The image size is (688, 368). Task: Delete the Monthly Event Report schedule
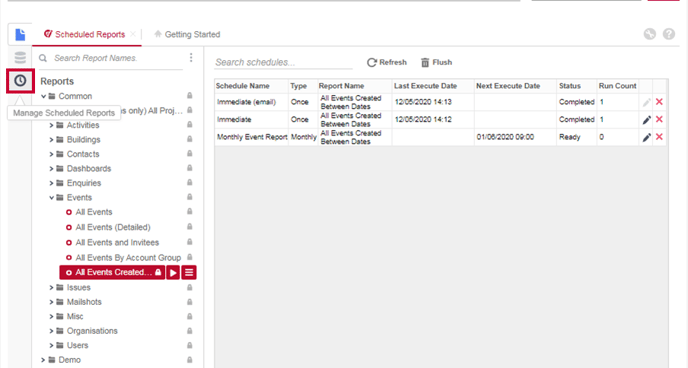coord(659,137)
